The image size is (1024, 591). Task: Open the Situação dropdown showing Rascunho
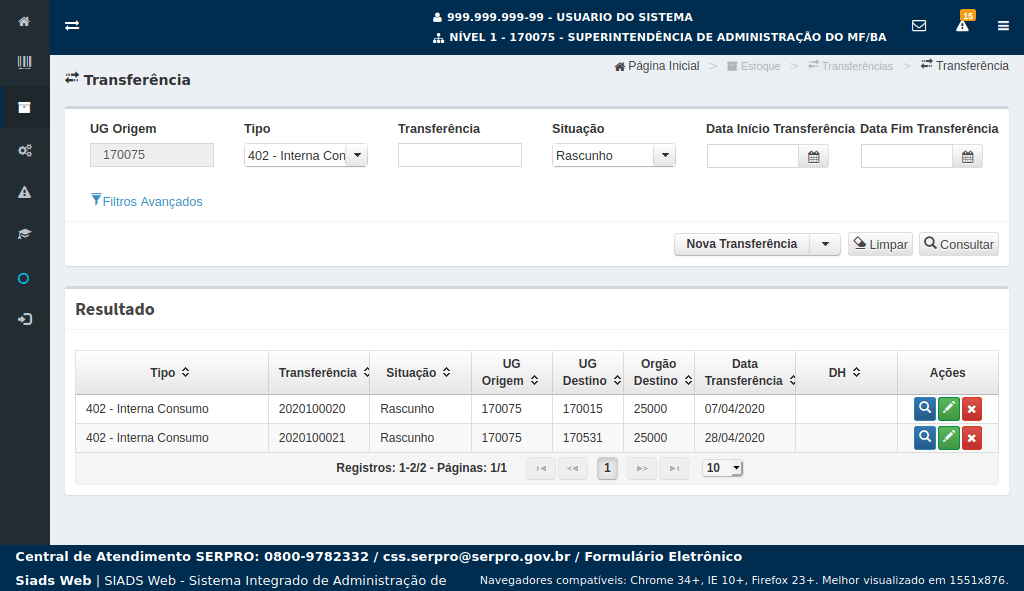point(613,155)
